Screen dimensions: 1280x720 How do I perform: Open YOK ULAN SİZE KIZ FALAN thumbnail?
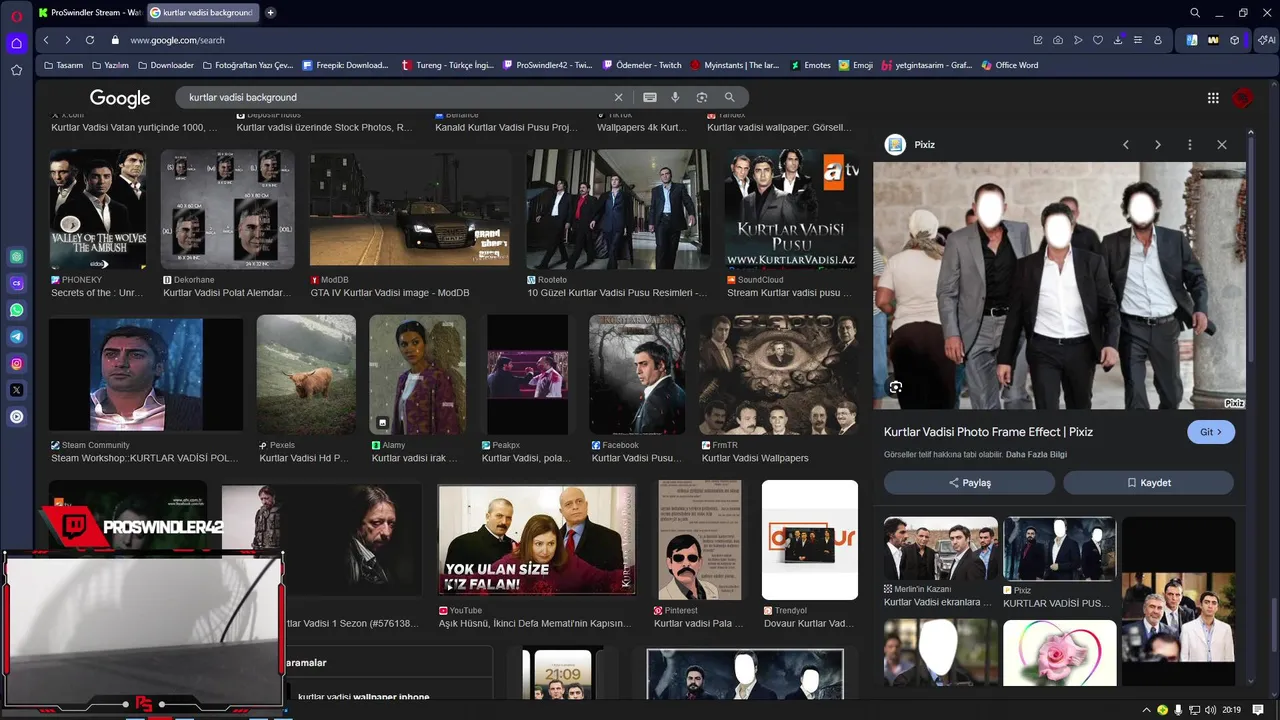pyautogui.click(x=537, y=540)
